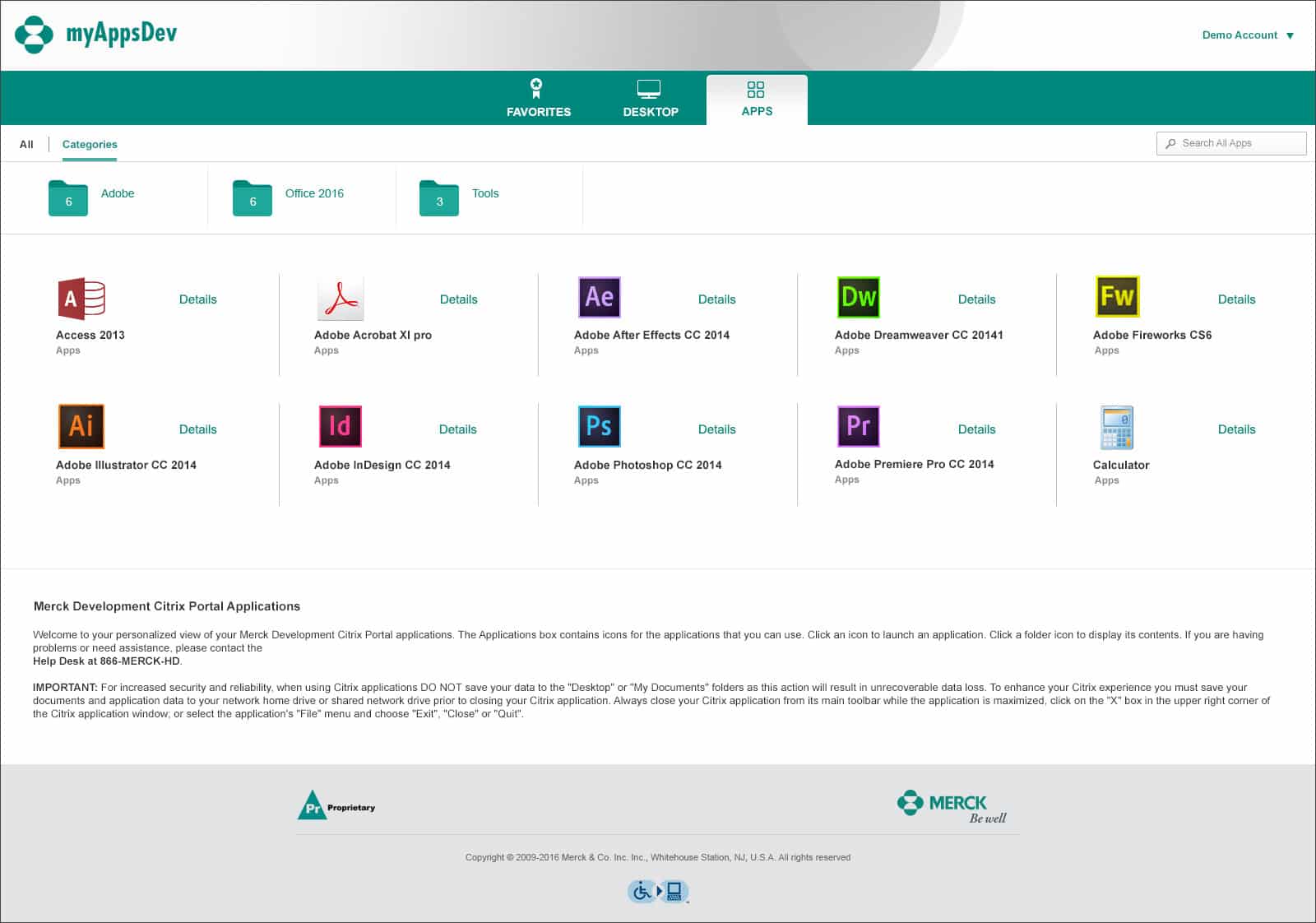Click the Adobe Fireworks CS6 name
Screen dimensions: 1316x923
click(1151, 335)
